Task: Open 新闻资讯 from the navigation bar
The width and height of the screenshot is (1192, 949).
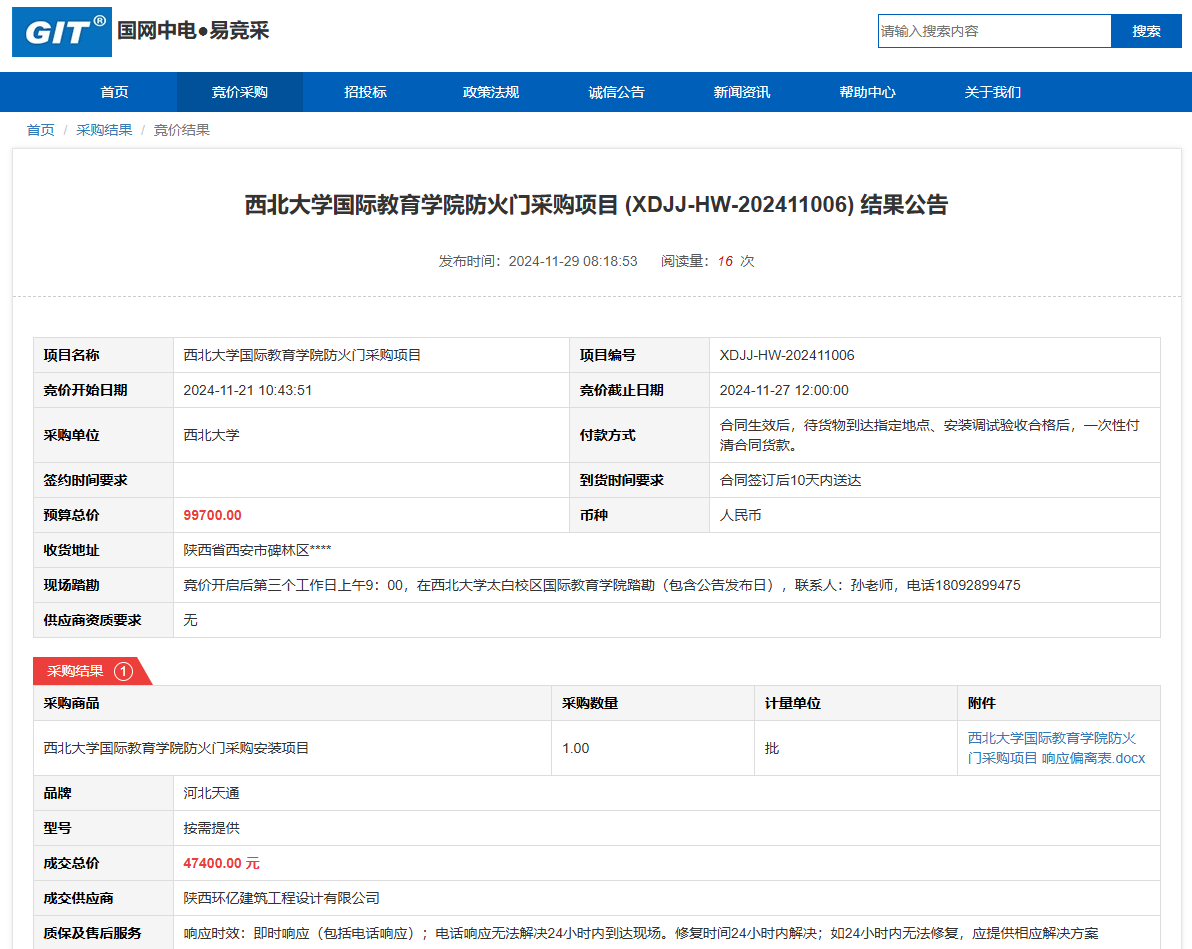Action: click(741, 92)
